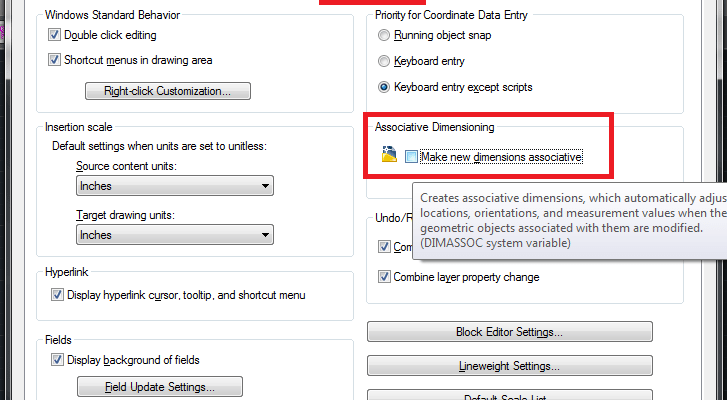Enable Make new dimensions associative

pos(412,157)
